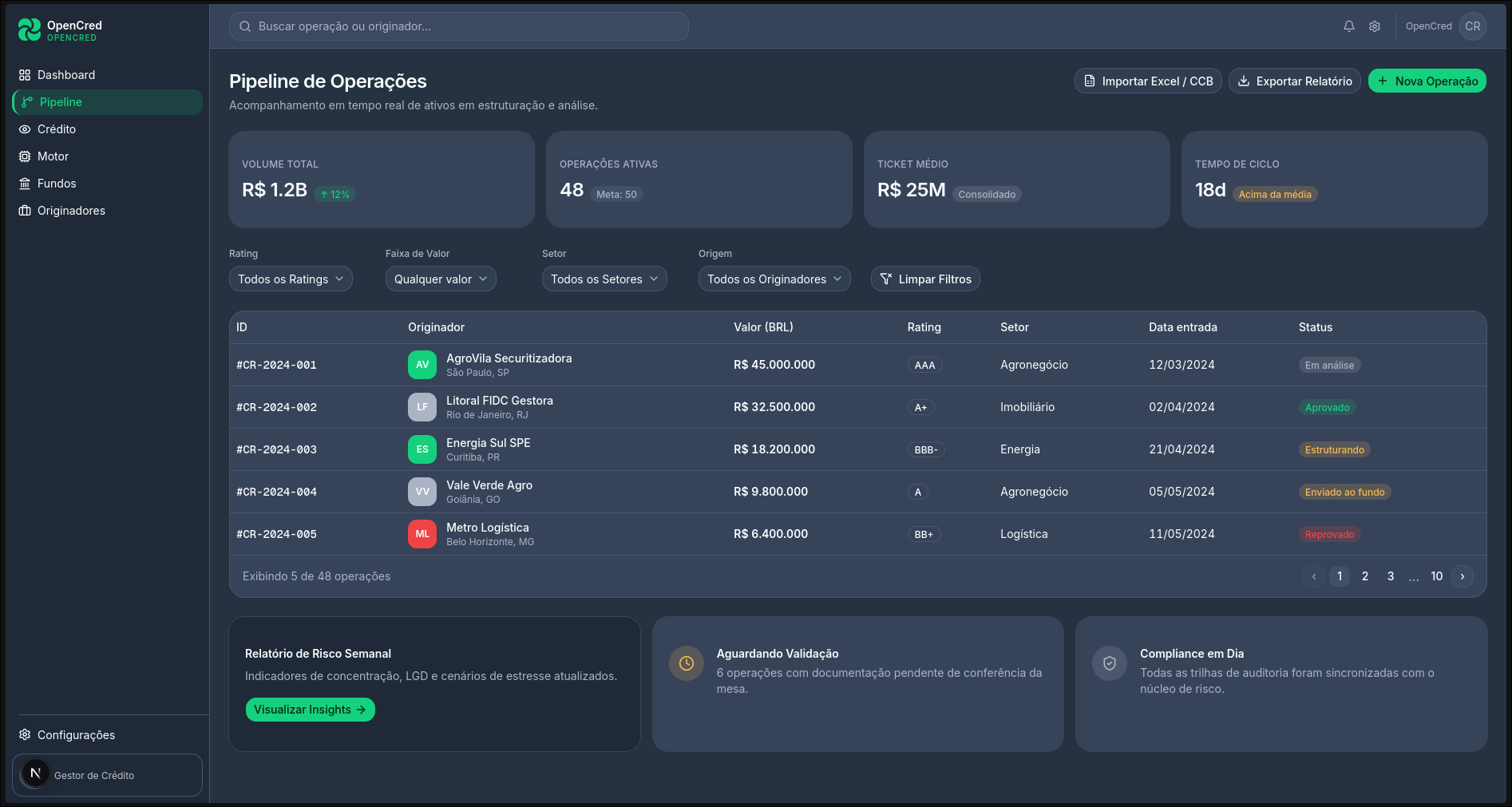This screenshot has width=1512, height=807.
Task: Click the shield icon in Compliance card
Action: pyautogui.click(x=1110, y=663)
